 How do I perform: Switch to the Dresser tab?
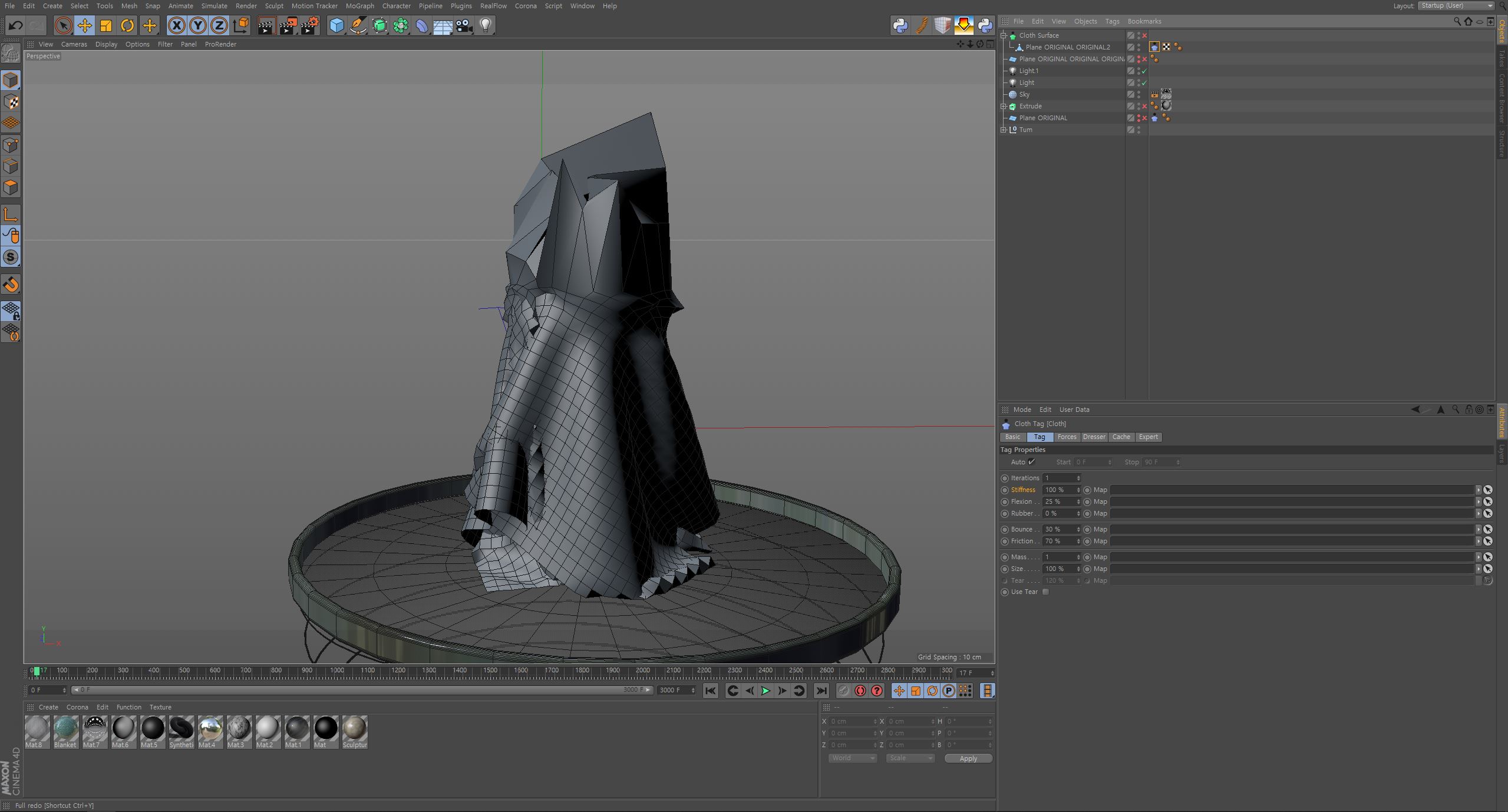[x=1094, y=437]
